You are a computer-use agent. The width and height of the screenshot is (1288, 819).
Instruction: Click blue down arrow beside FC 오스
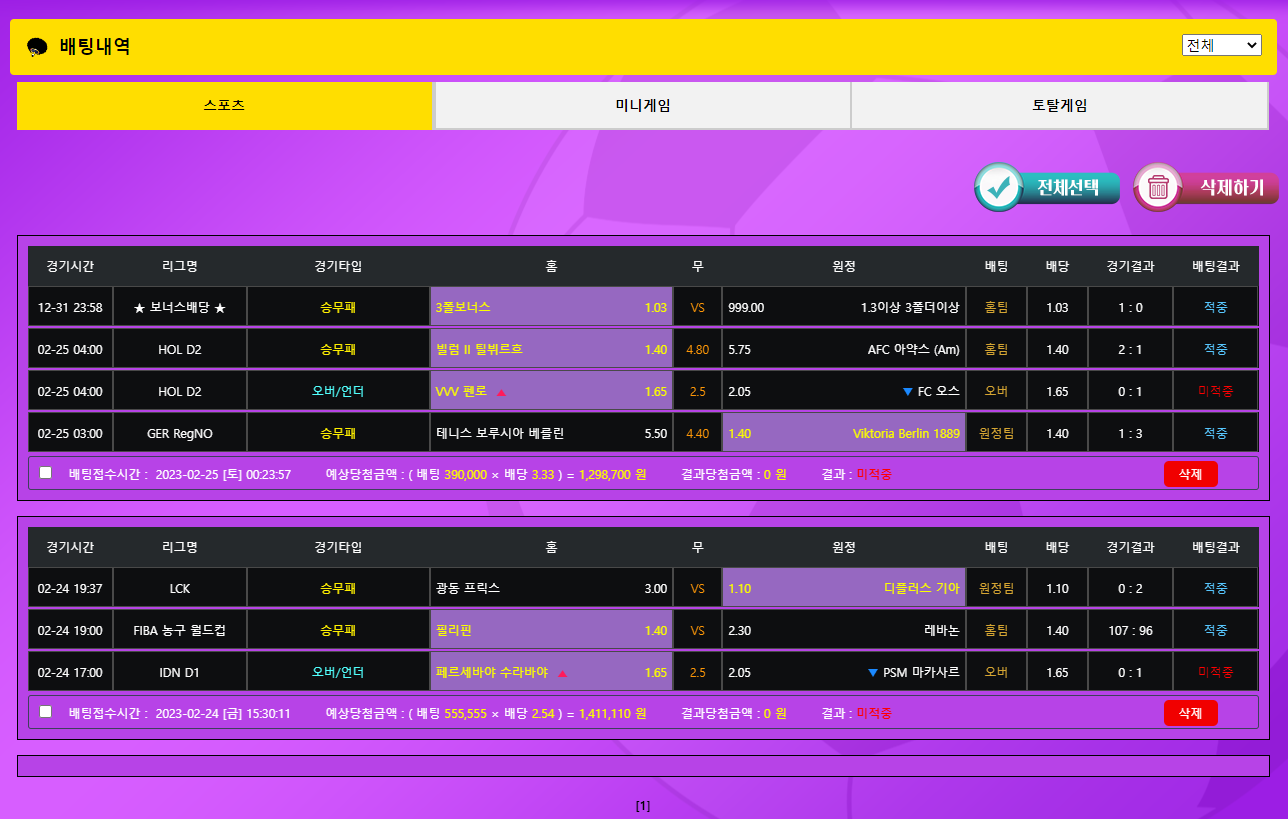(907, 392)
